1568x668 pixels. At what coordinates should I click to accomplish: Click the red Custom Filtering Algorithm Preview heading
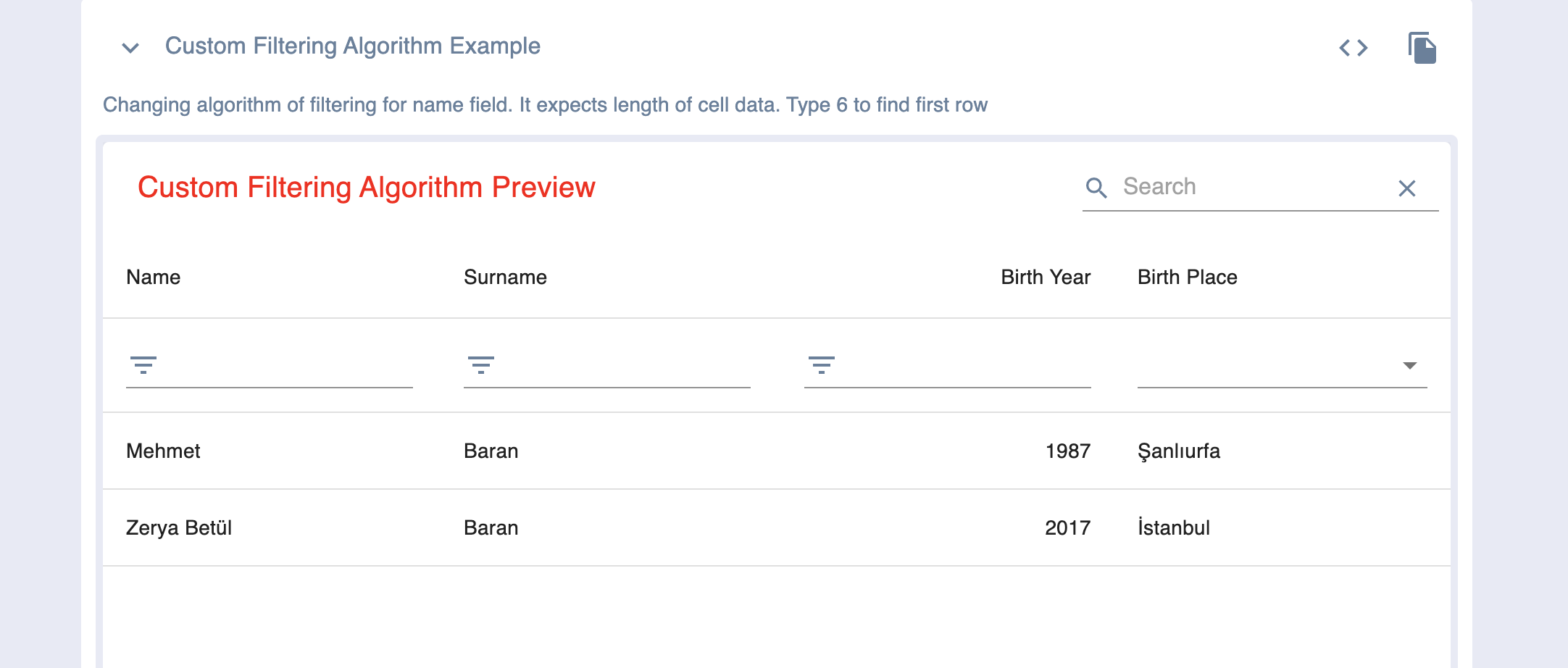pyautogui.click(x=367, y=187)
